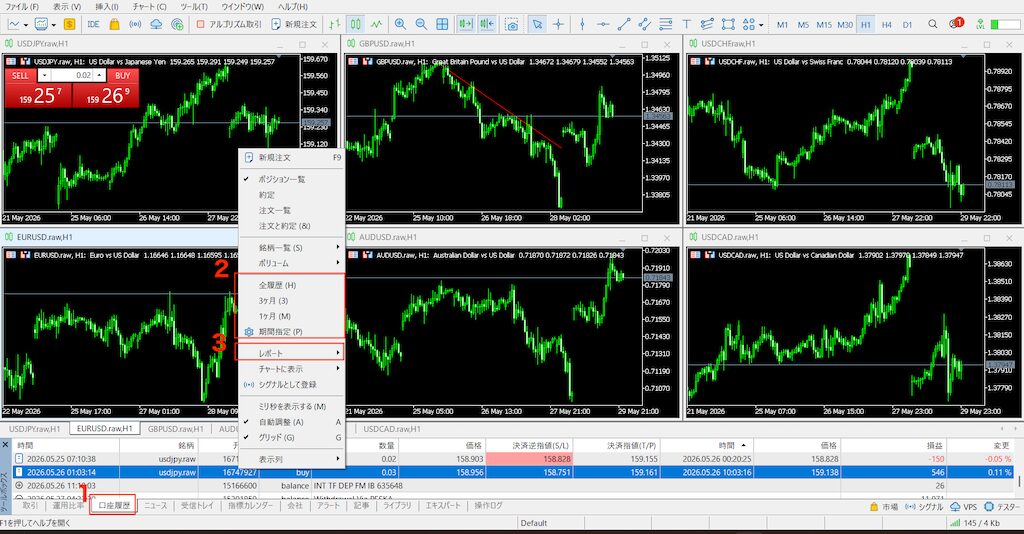Toggle ミリ秒を表示する (M) option
The width and height of the screenshot is (1024, 534).
click(291, 406)
